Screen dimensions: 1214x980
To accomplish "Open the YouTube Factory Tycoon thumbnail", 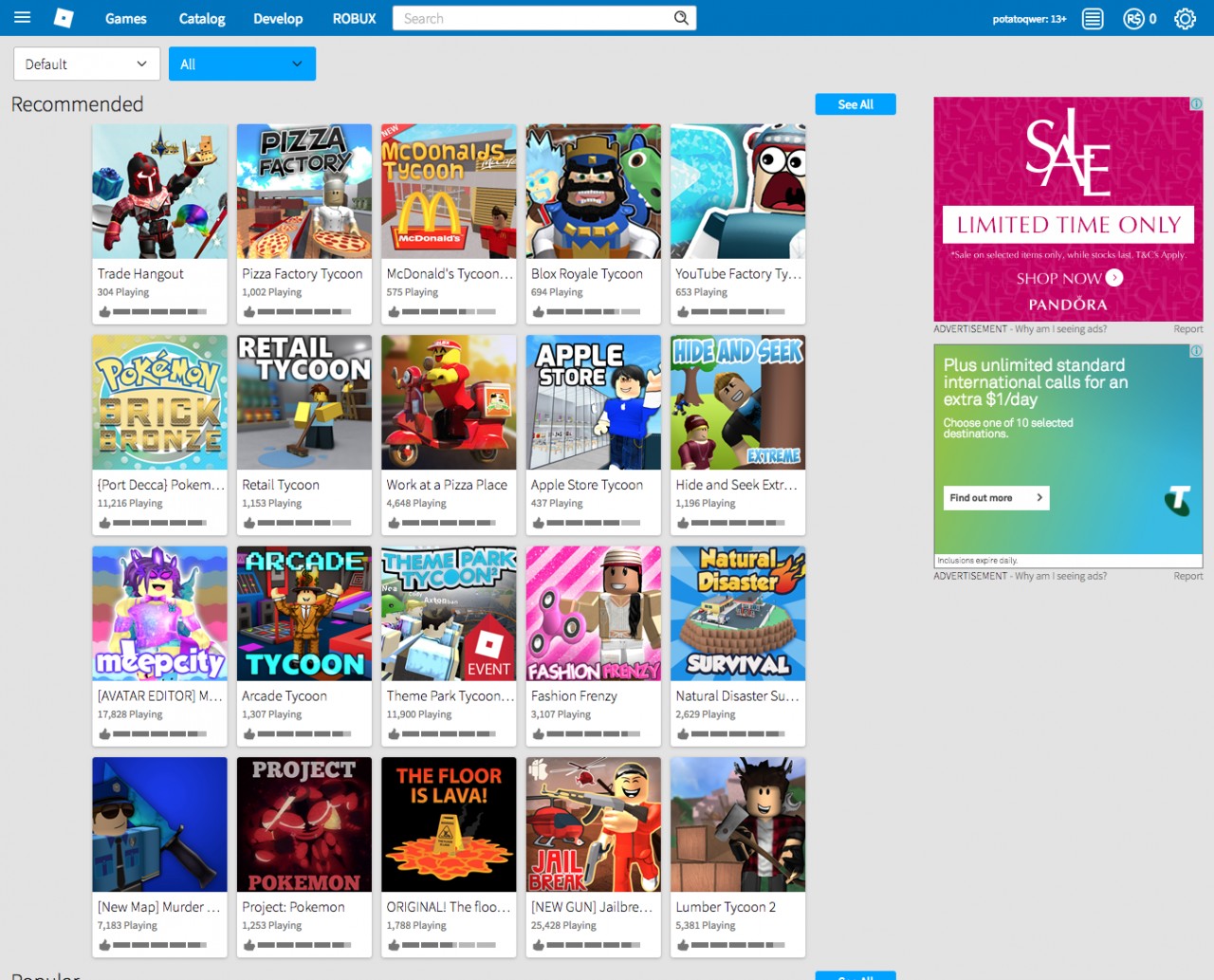I will pyautogui.click(x=738, y=192).
